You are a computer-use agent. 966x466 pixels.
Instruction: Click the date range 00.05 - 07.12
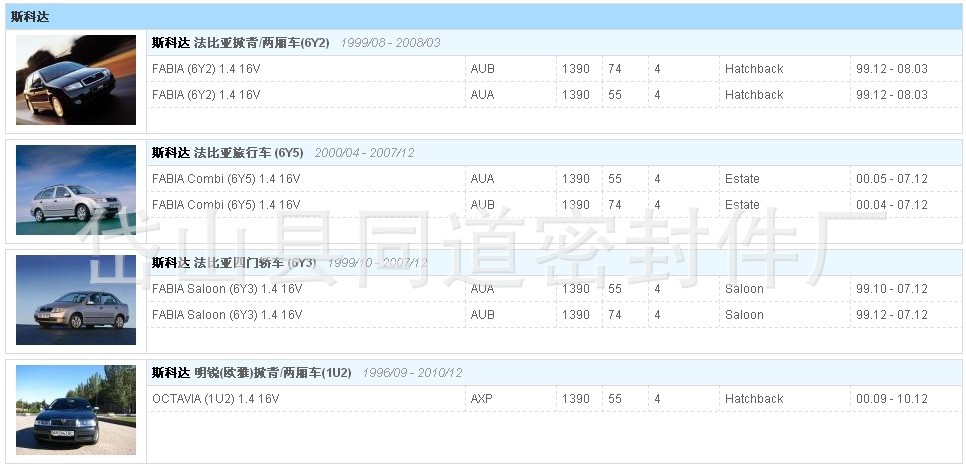coord(891,179)
